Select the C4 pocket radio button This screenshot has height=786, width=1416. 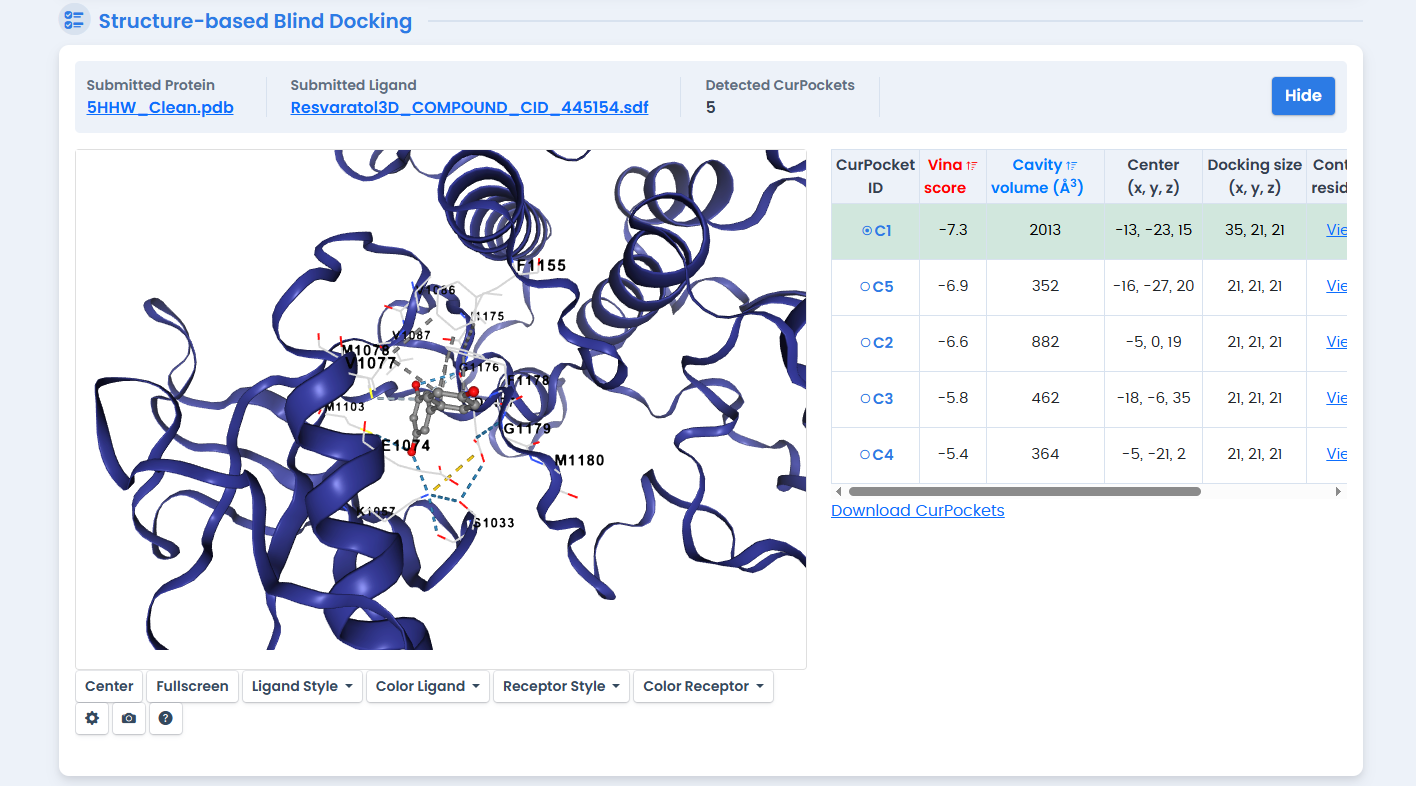[866, 455]
